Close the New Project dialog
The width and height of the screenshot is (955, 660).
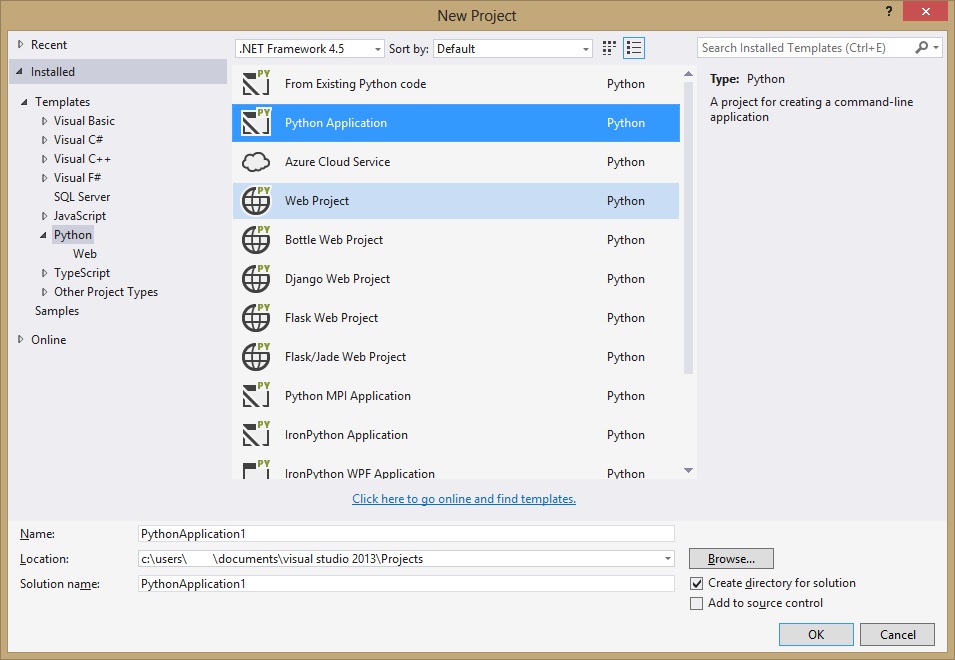pyautogui.click(x=925, y=11)
